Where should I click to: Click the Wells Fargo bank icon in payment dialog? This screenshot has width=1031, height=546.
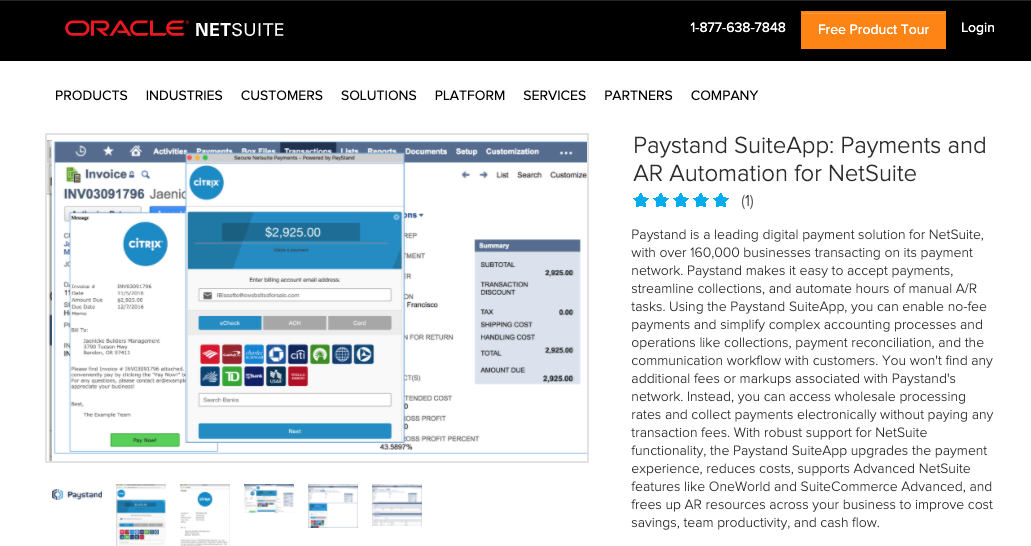(298, 376)
